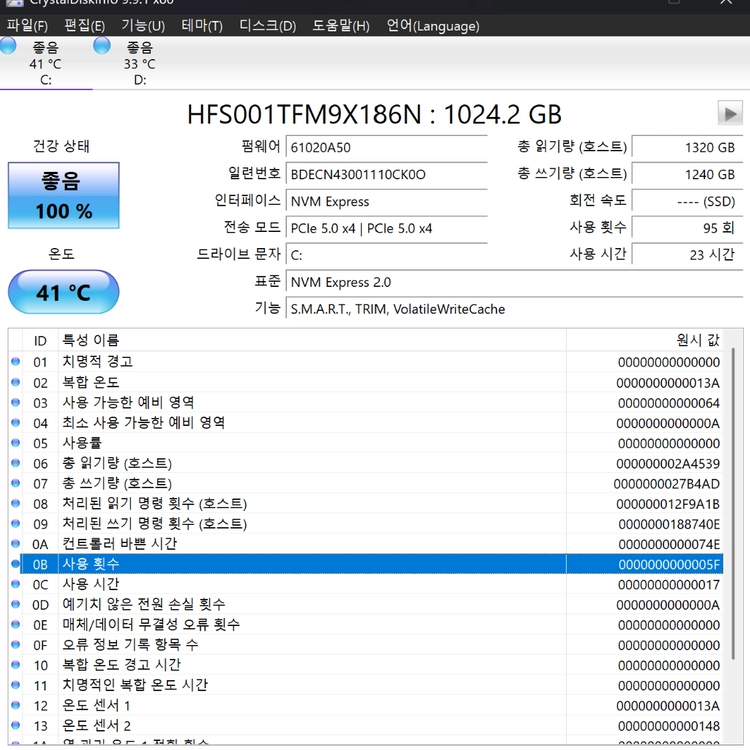Click total host writes value 1240 GB
Viewport: 750px width, 750px height.
(x=687, y=174)
